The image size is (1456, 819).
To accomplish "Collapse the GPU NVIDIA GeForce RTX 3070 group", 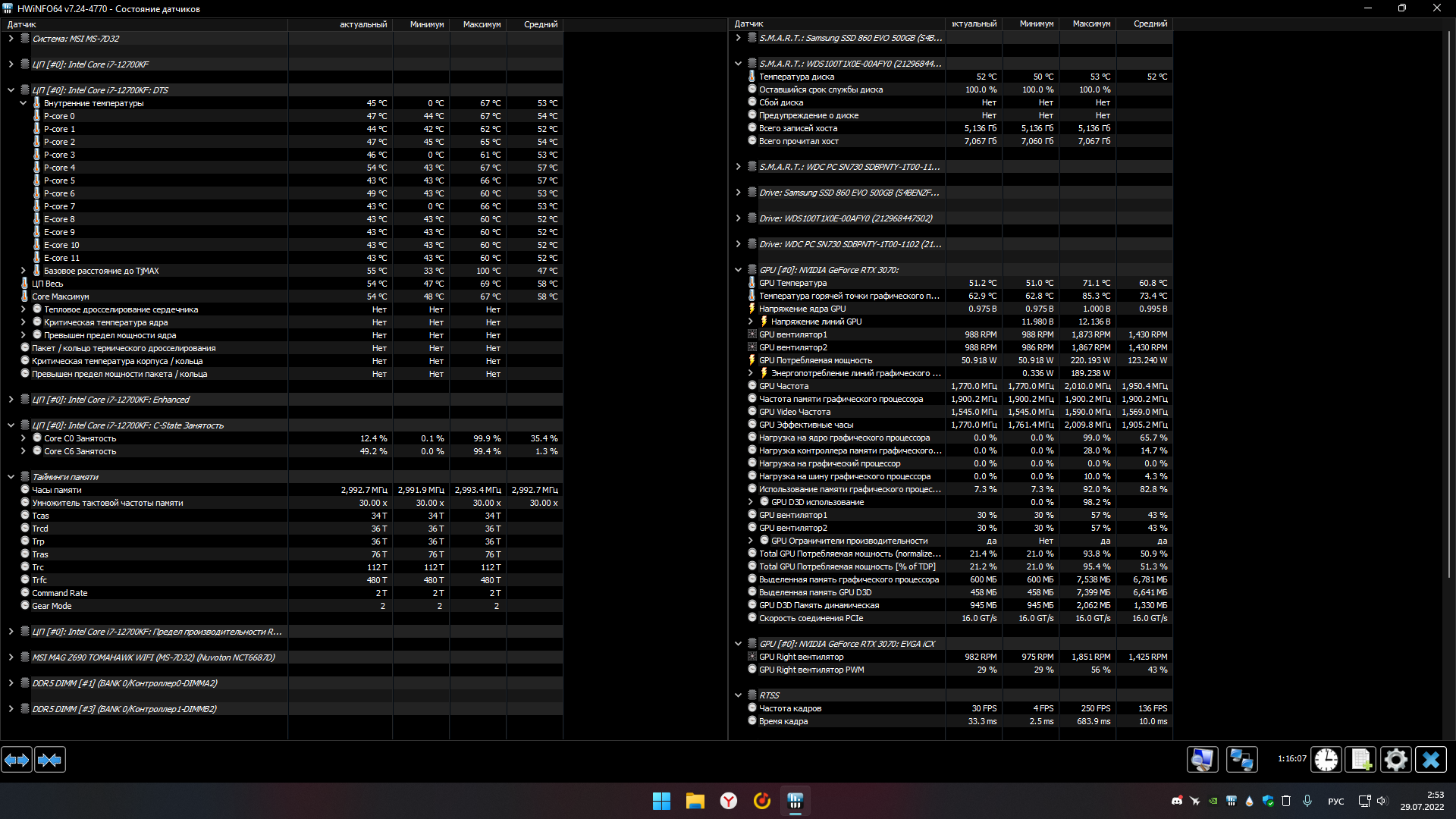I will coord(738,270).
